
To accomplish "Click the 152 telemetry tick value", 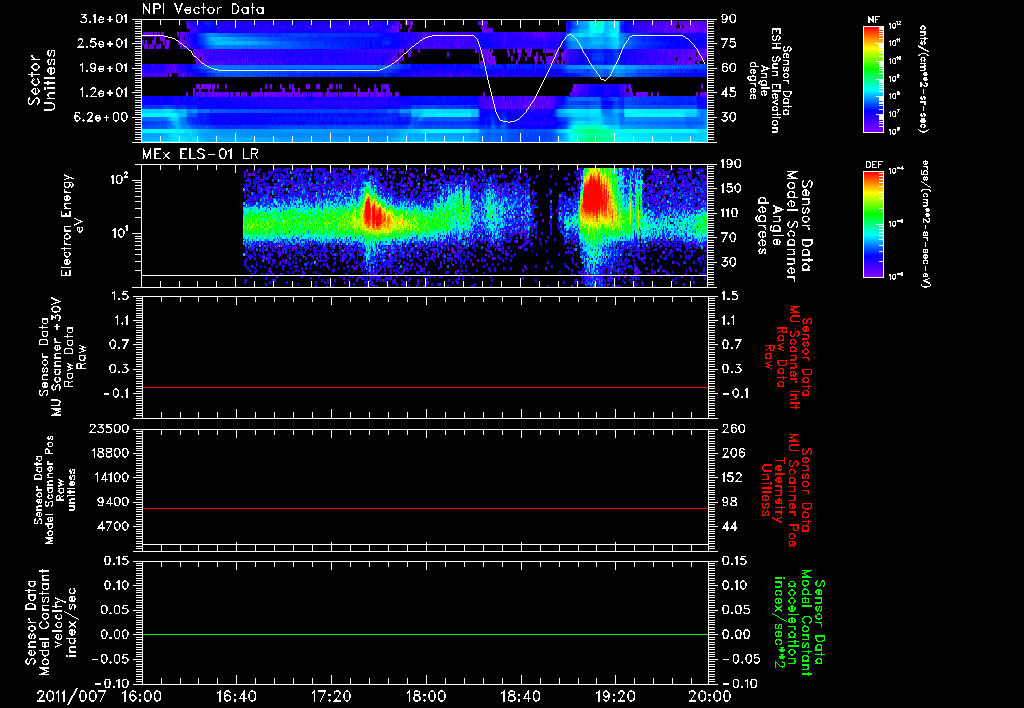I will pyautogui.click(x=731, y=477).
